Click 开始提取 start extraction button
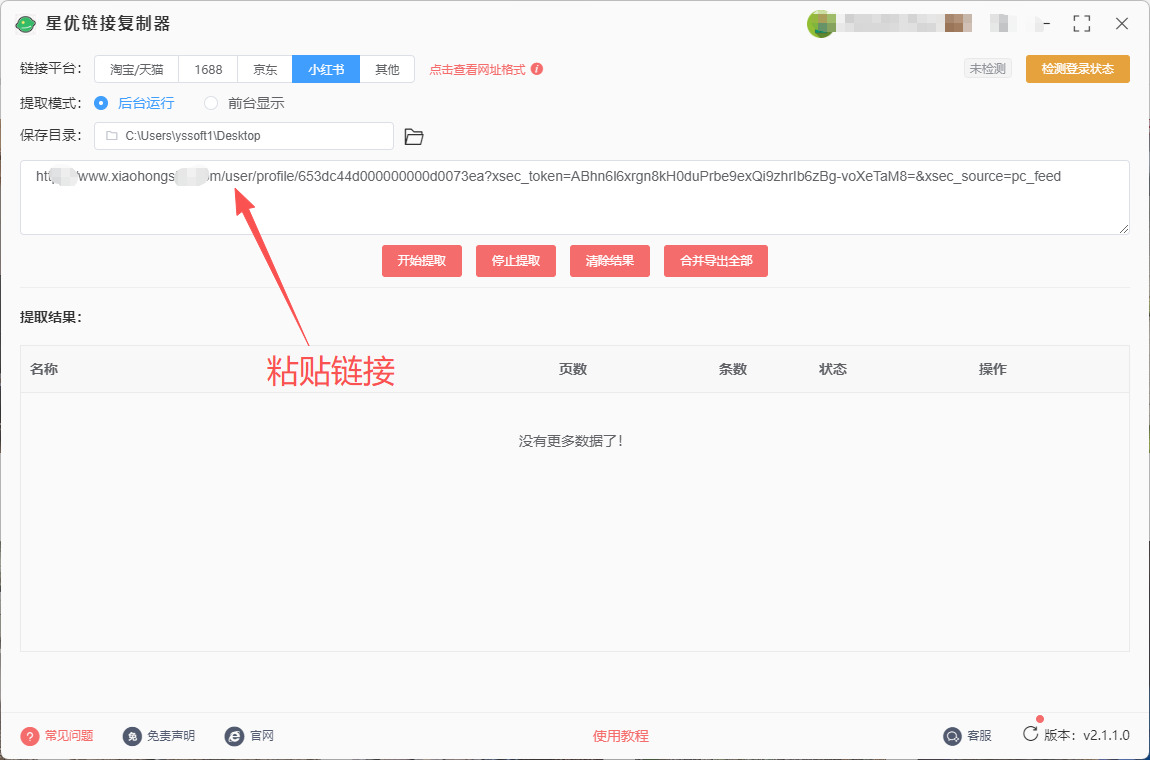The height and width of the screenshot is (760, 1150). point(422,261)
